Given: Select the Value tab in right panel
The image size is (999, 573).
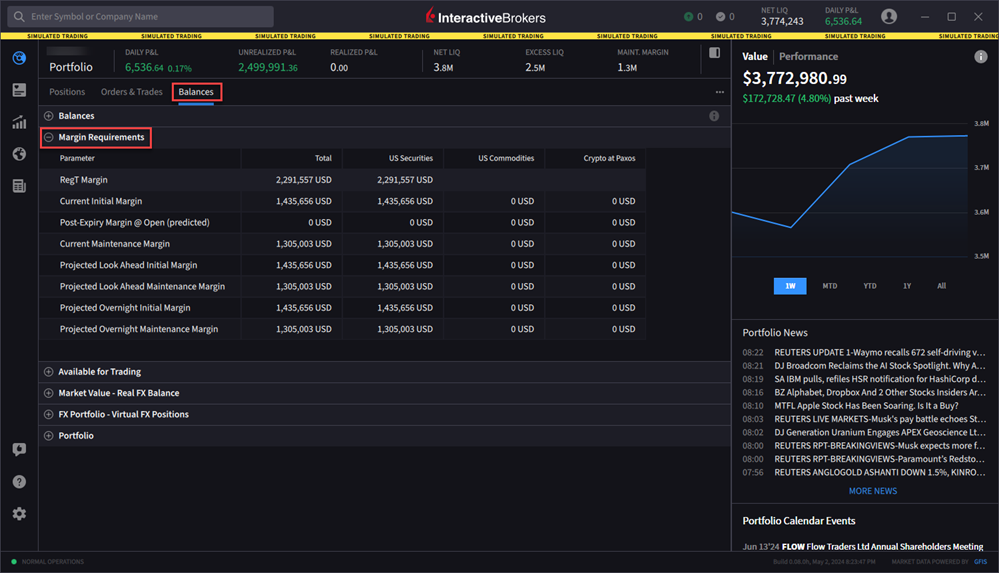Looking at the screenshot, I should 755,57.
